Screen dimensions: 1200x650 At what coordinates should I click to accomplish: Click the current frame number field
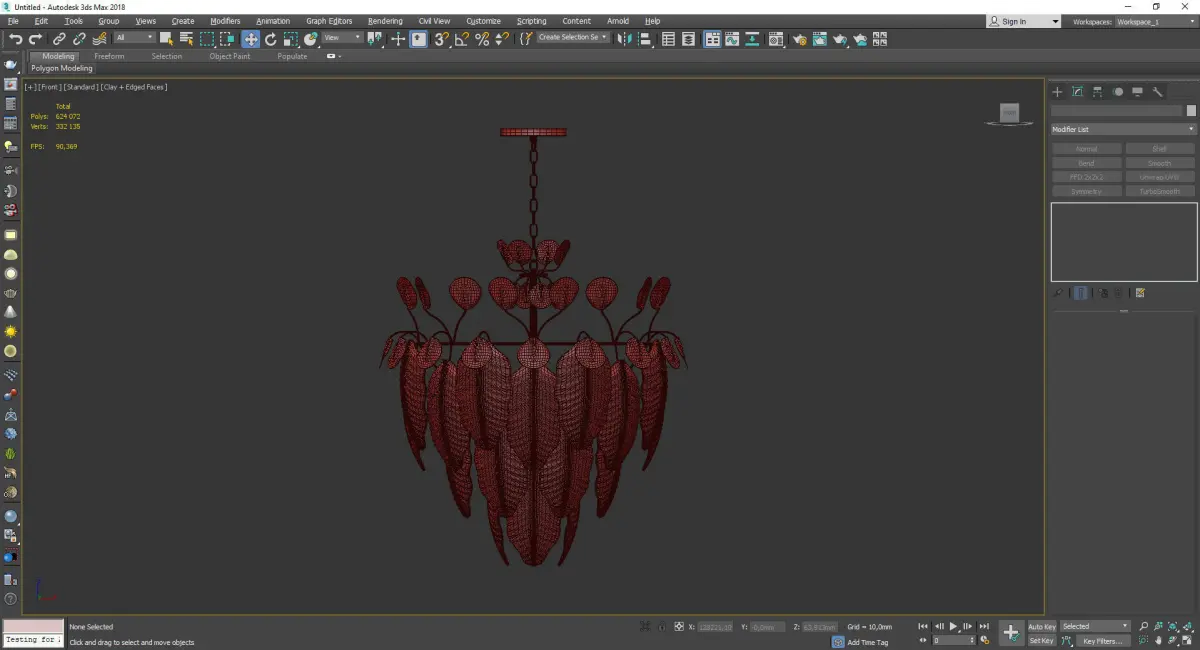953,640
